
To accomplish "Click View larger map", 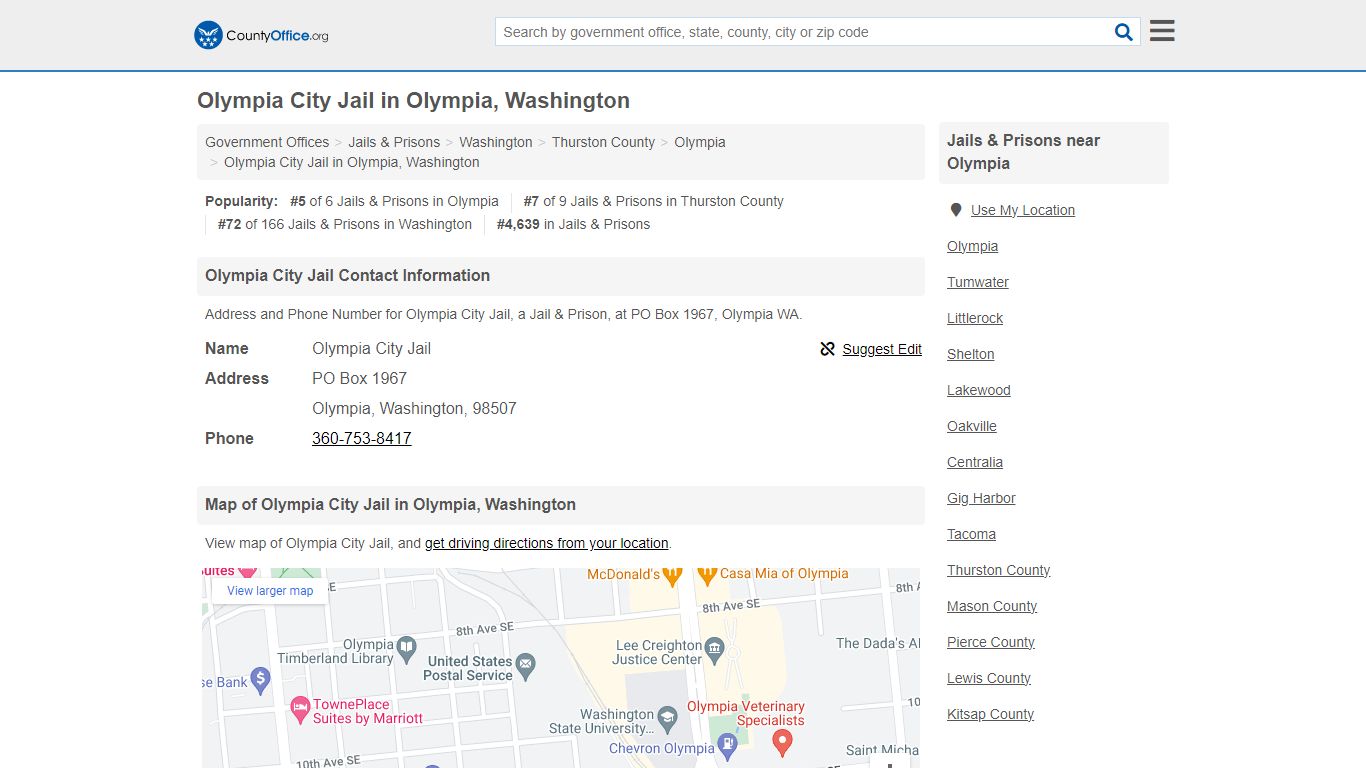I will [x=270, y=591].
